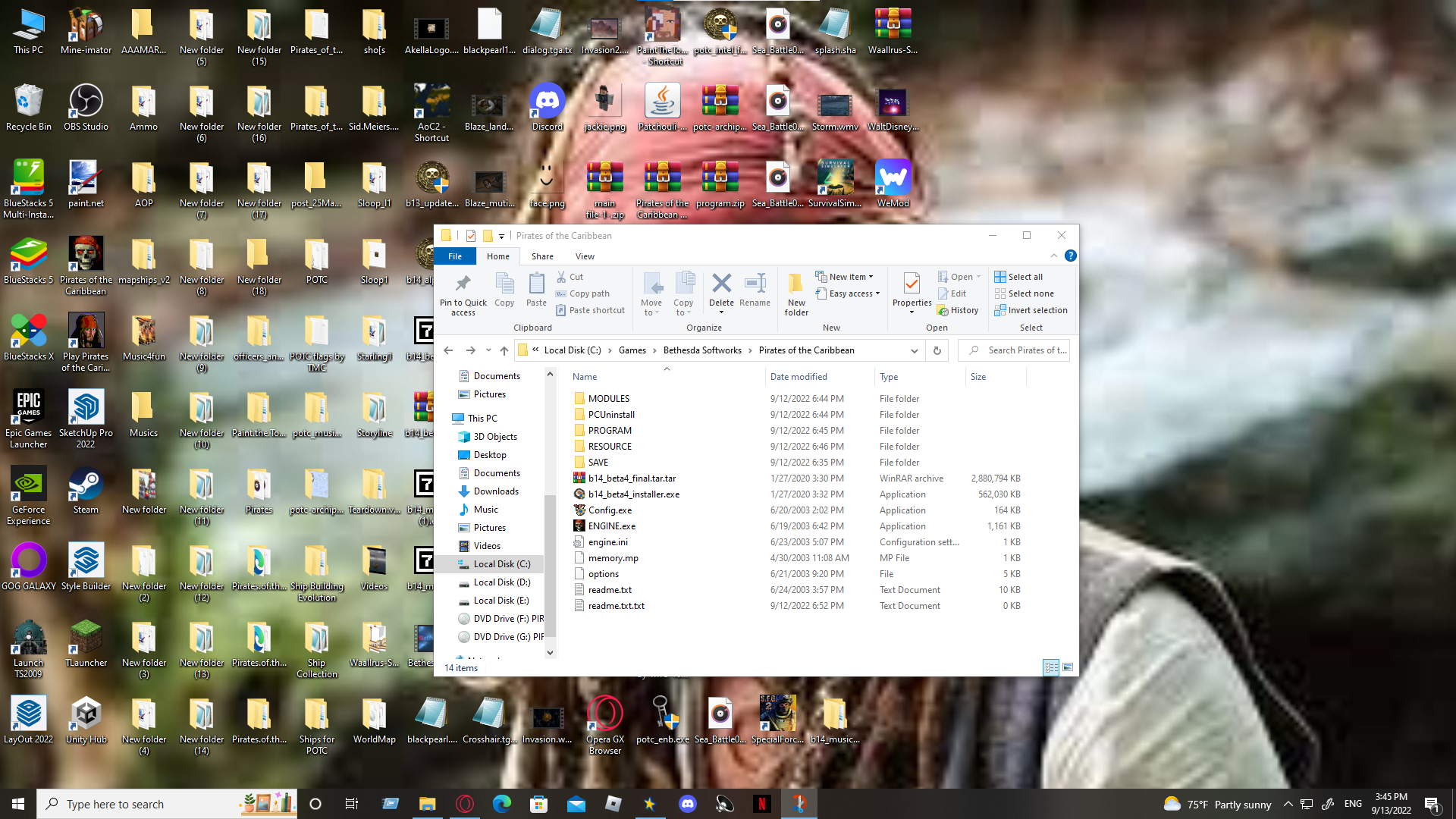The width and height of the screenshot is (1456, 819).
Task: Switch to the Home ribbon tab
Action: (x=497, y=256)
